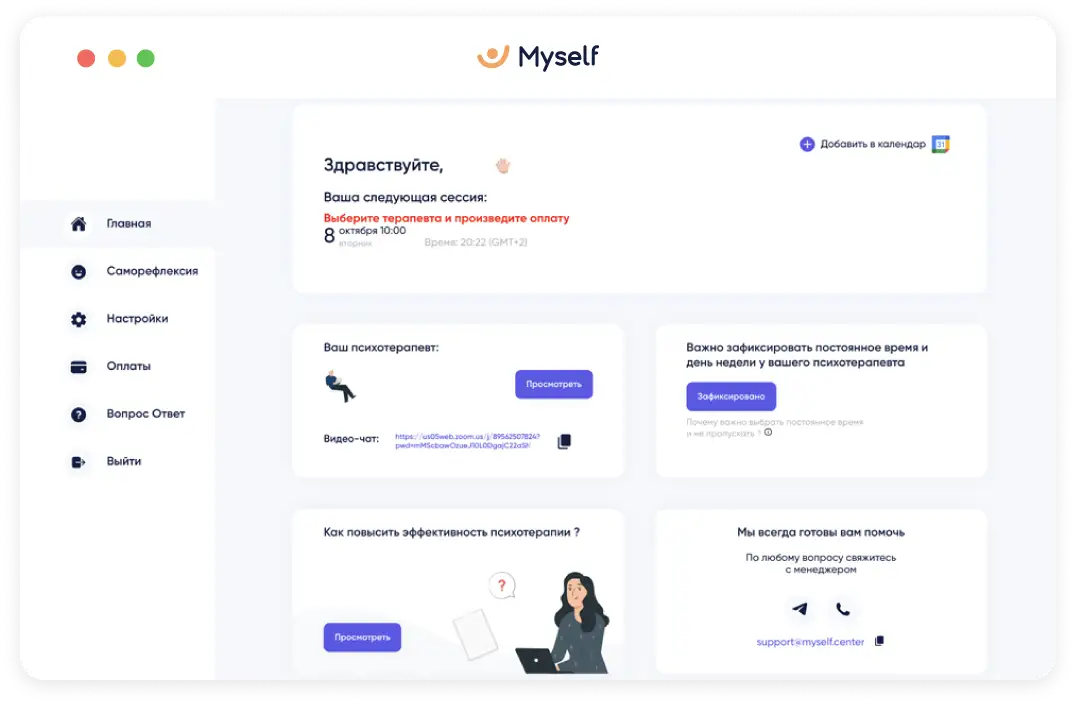Image resolution: width=1076 pixels, height=704 pixels.
Task: Copy the video-chat Zoom link icon
Action: [564, 441]
